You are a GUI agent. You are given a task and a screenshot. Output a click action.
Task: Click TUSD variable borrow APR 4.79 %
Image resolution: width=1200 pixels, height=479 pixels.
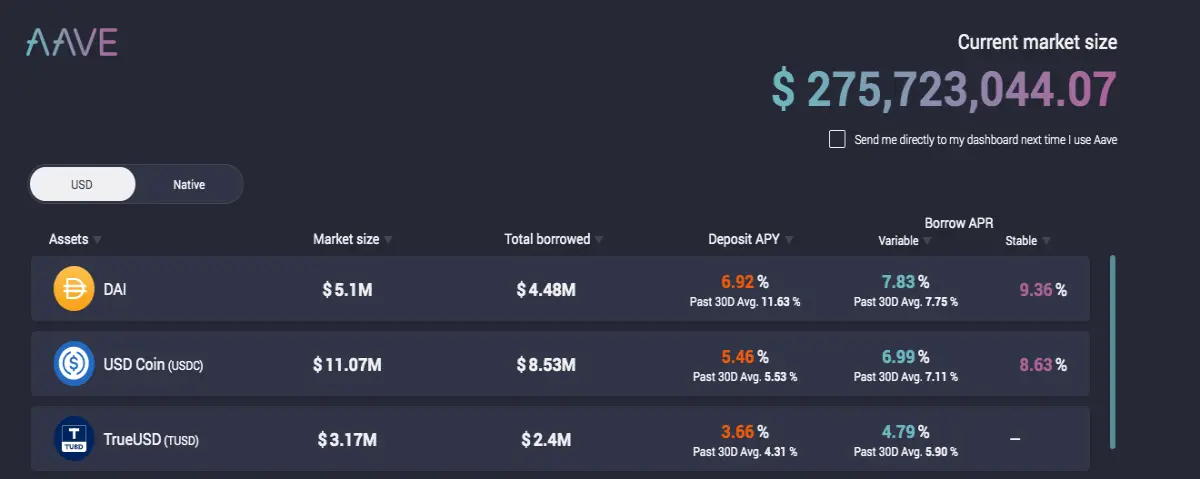(905, 432)
